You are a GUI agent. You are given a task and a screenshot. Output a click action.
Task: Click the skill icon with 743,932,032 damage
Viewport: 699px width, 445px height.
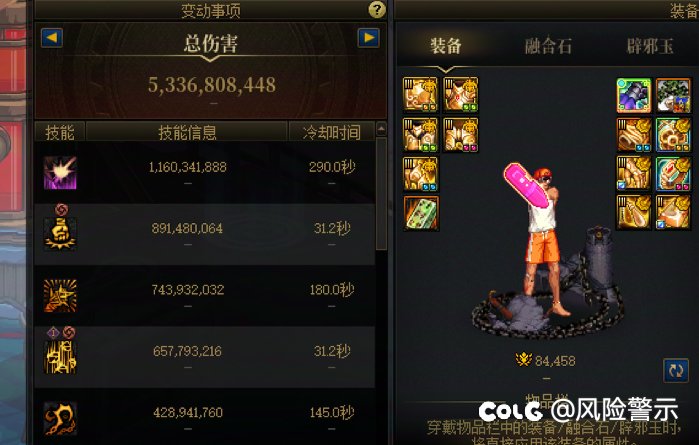(60, 295)
